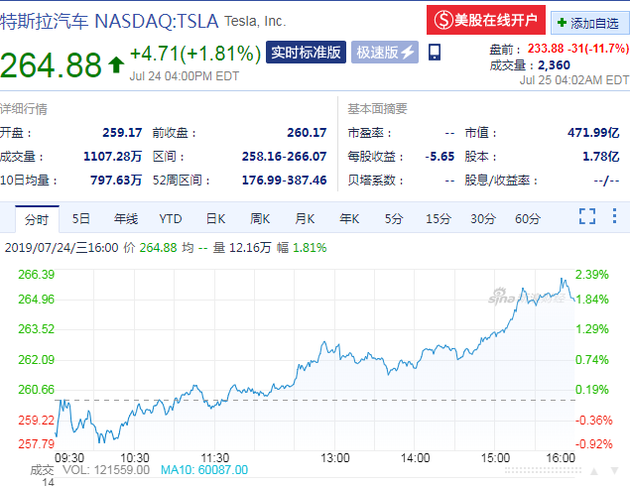The height and width of the screenshot is (486, 630).
Task: Open fullscreen chart view icon
Action: click(x=587, y=216)
